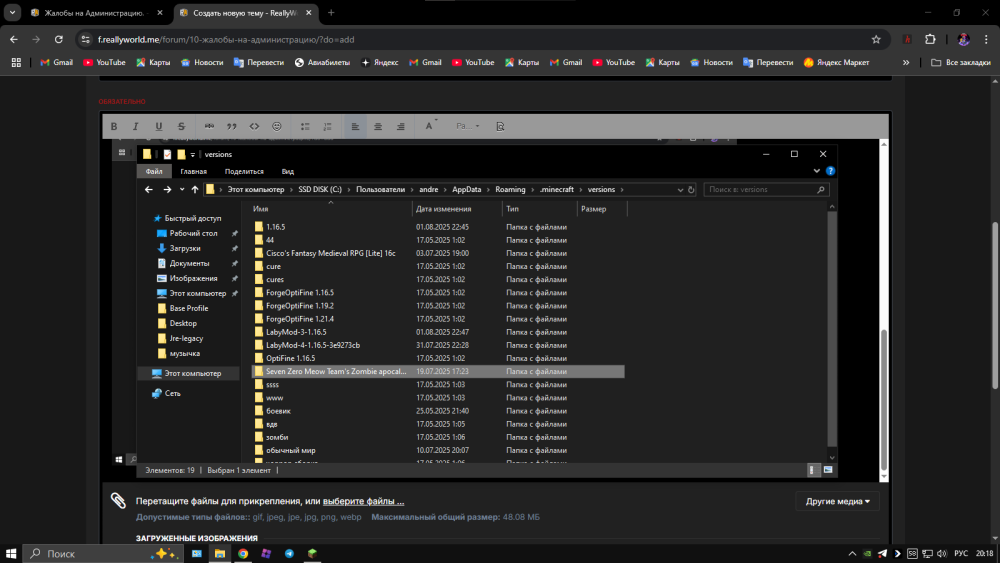Viewport: 1000px width, 563px height.
Task: Open the 'Все закладки' folder
Action: [x=960, y=62]
